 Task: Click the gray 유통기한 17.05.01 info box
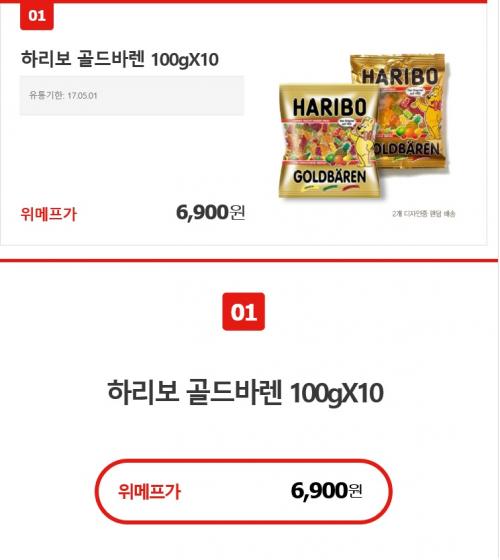pyautogui.click(x=132, y=95)
